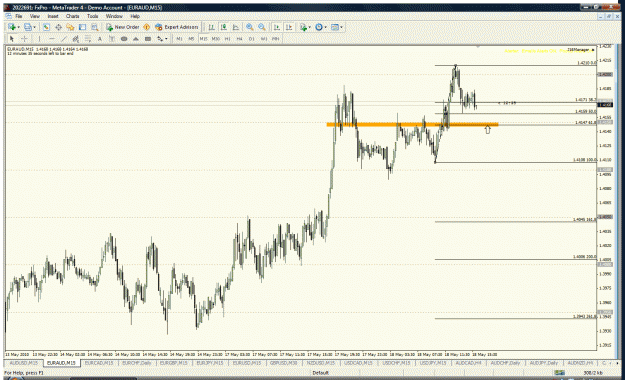Select the Horizontal Line drawing tool
The image size is (625, 380).
tap(51, 39)
